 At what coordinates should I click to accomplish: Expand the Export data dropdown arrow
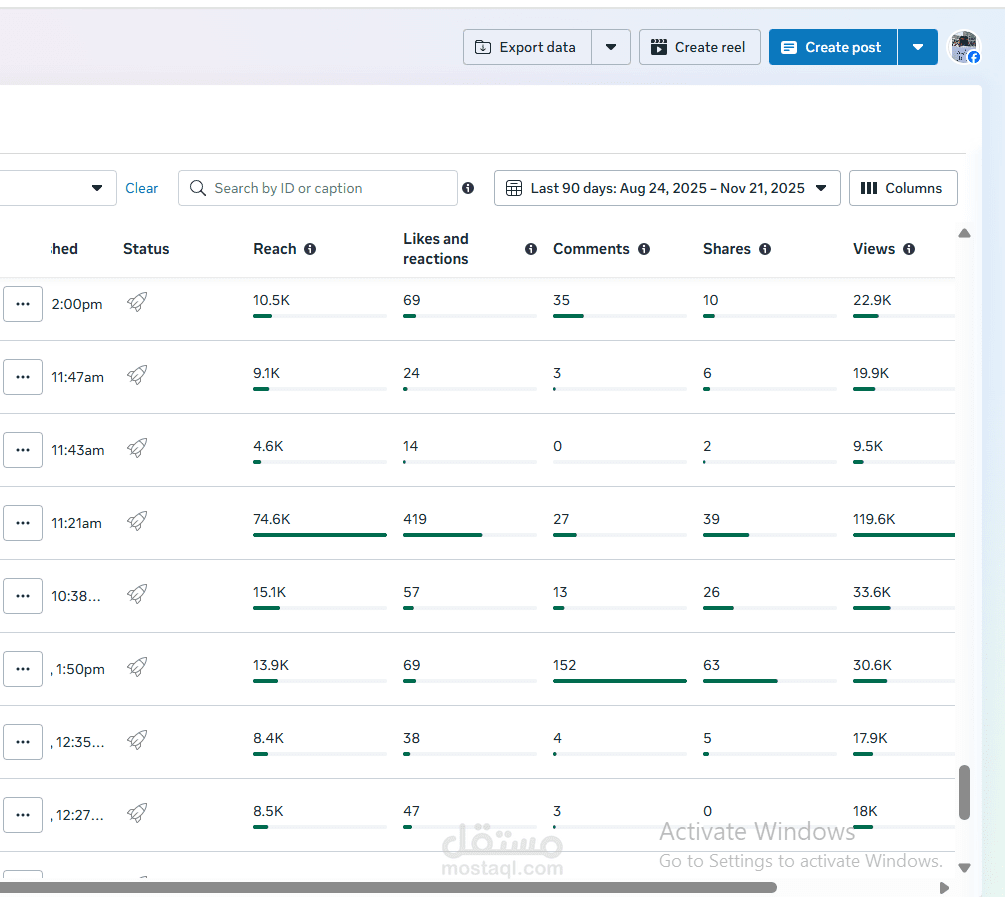click(x=611, y=47)
